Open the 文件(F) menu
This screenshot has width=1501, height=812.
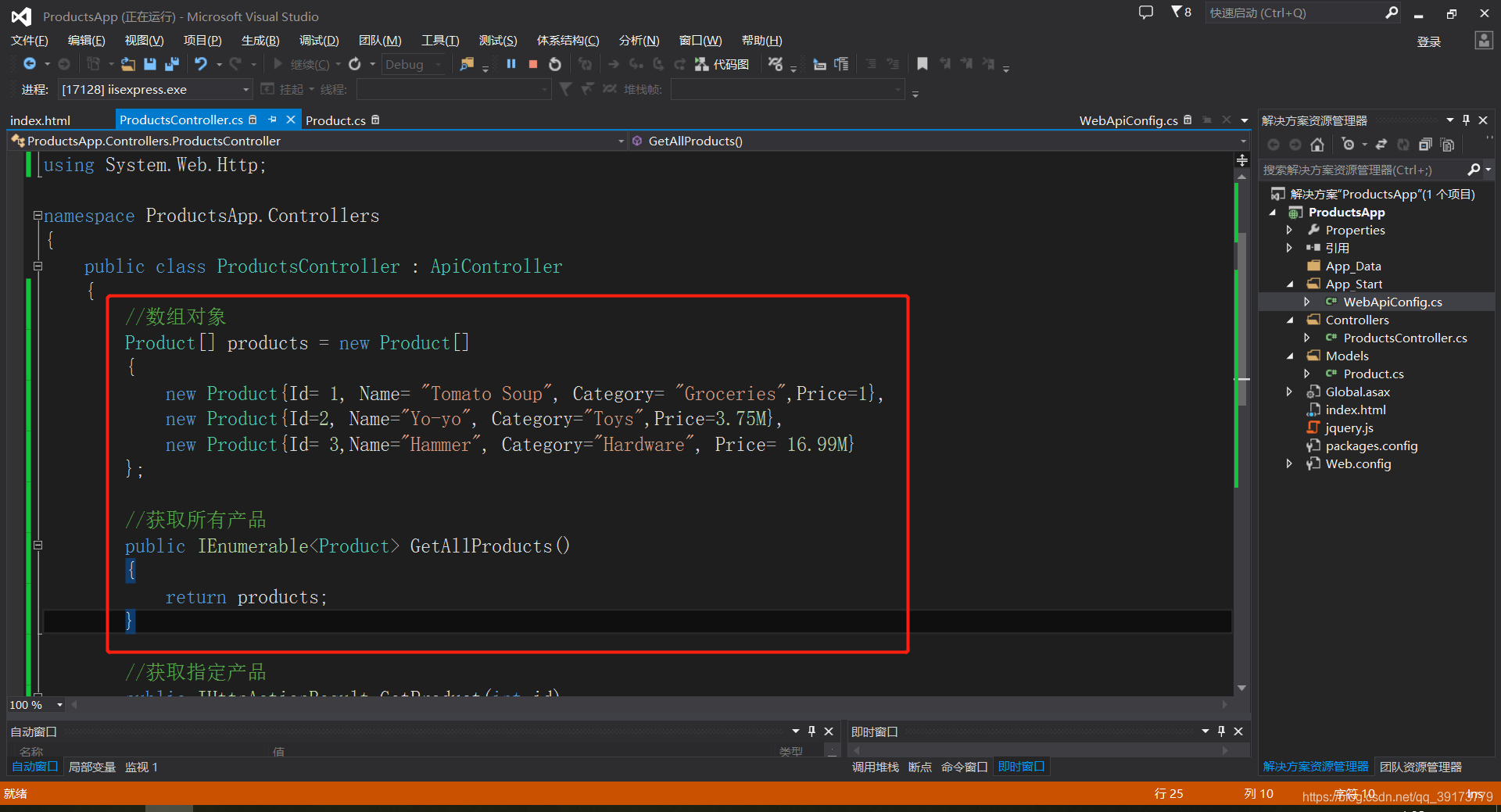point(30,41)
